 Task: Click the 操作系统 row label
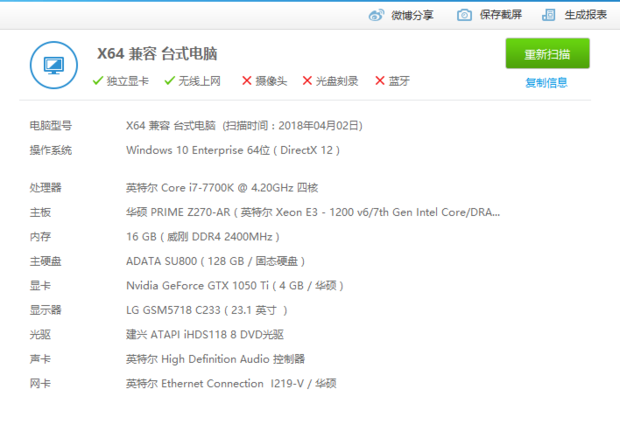pyautogui.click(x=51, y=150)
